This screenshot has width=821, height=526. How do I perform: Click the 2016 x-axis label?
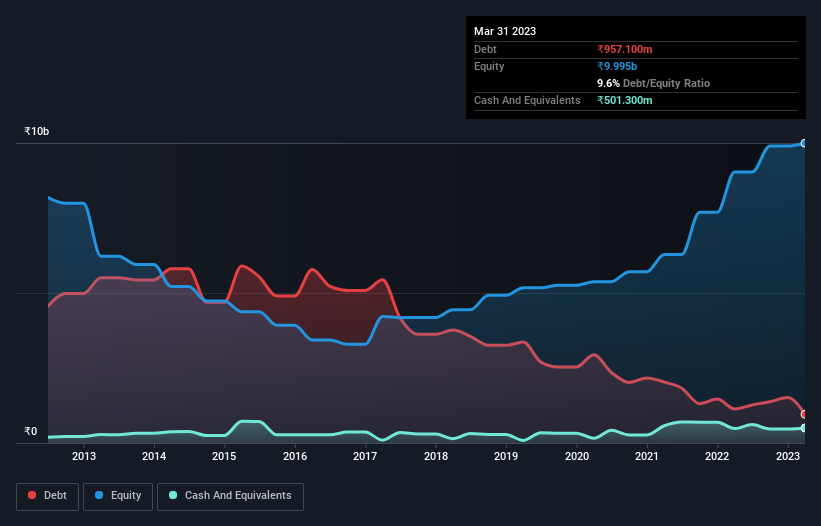point(295,456)
